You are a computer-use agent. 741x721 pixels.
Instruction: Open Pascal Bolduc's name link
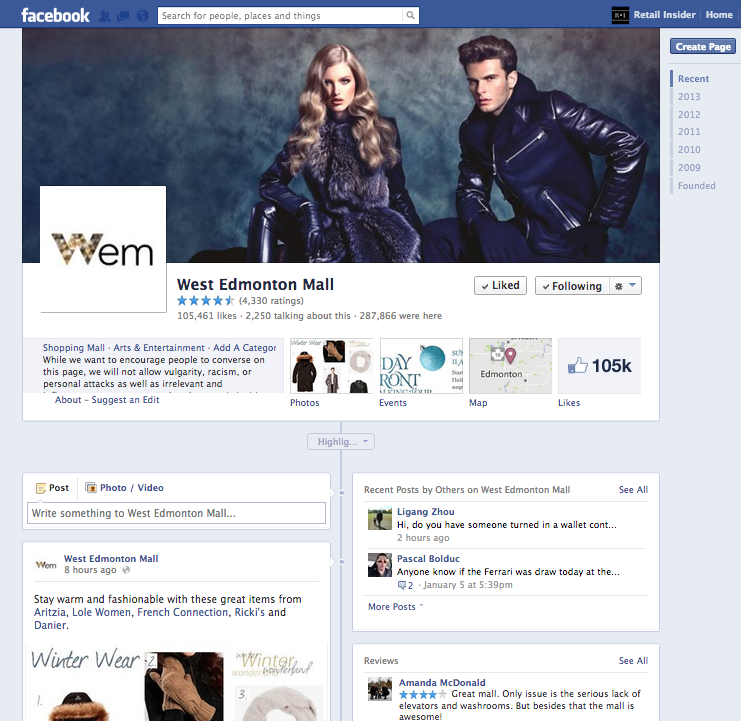[428, 559]
